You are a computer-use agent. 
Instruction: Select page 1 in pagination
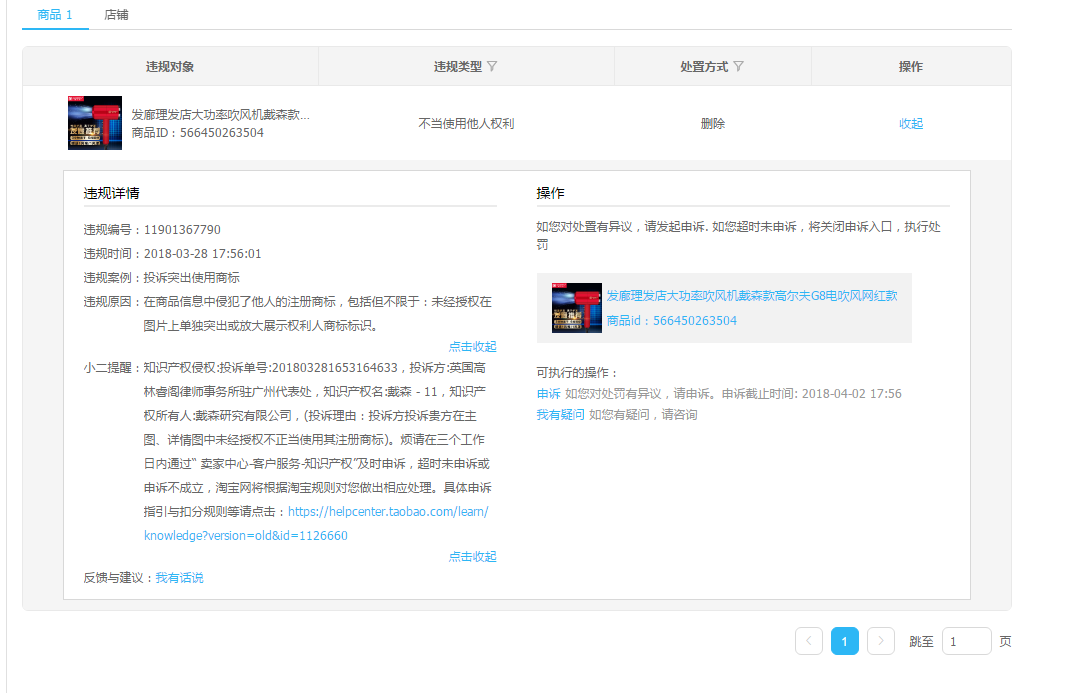pos(845,641)
